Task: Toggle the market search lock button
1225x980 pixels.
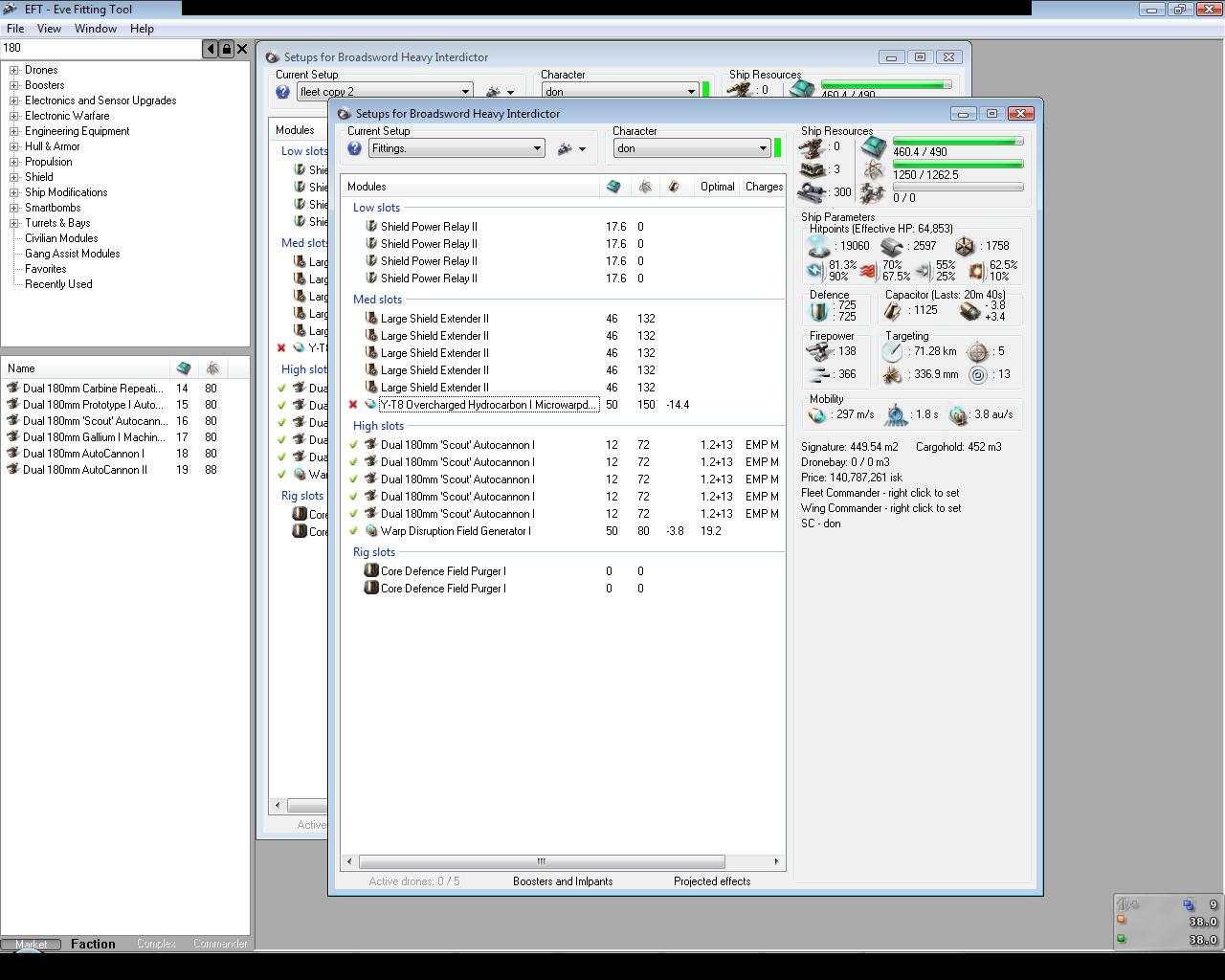Action: 227,48
